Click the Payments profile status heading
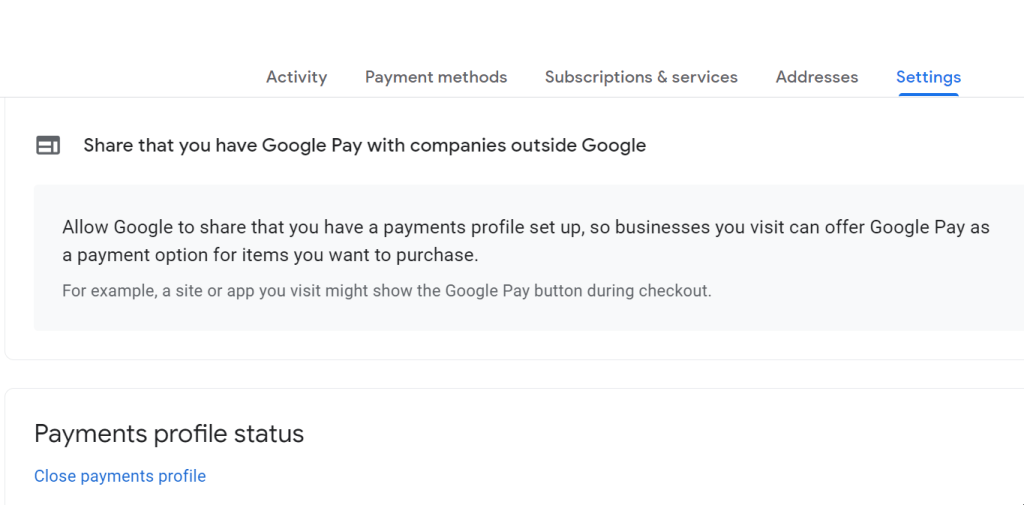The height and width of the screenshot is (505, 1024). [x=169, y=434]
